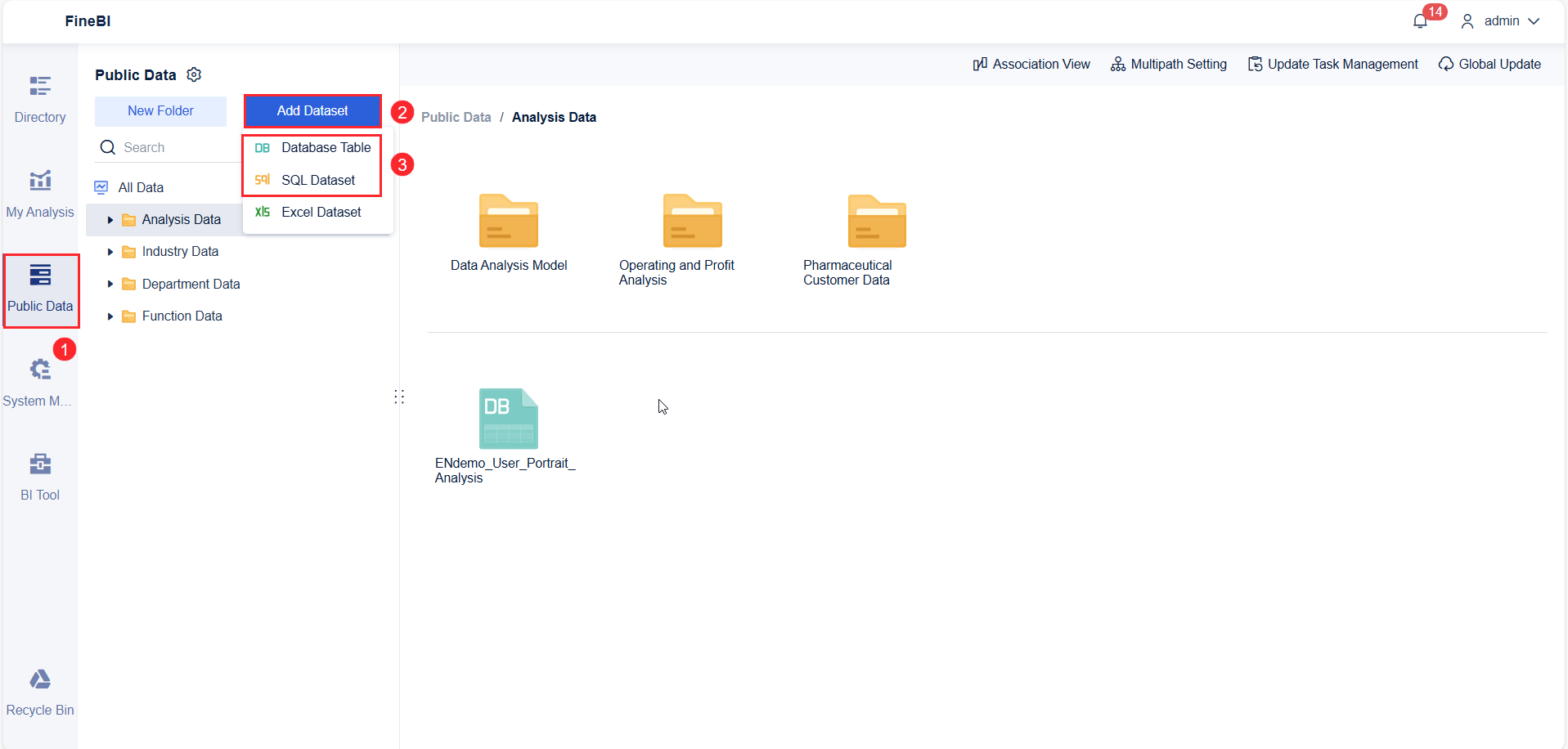This screenshot has width=1568, height=749.
Task: Expand the Analysis Data tree node
Action: point(110,220)
